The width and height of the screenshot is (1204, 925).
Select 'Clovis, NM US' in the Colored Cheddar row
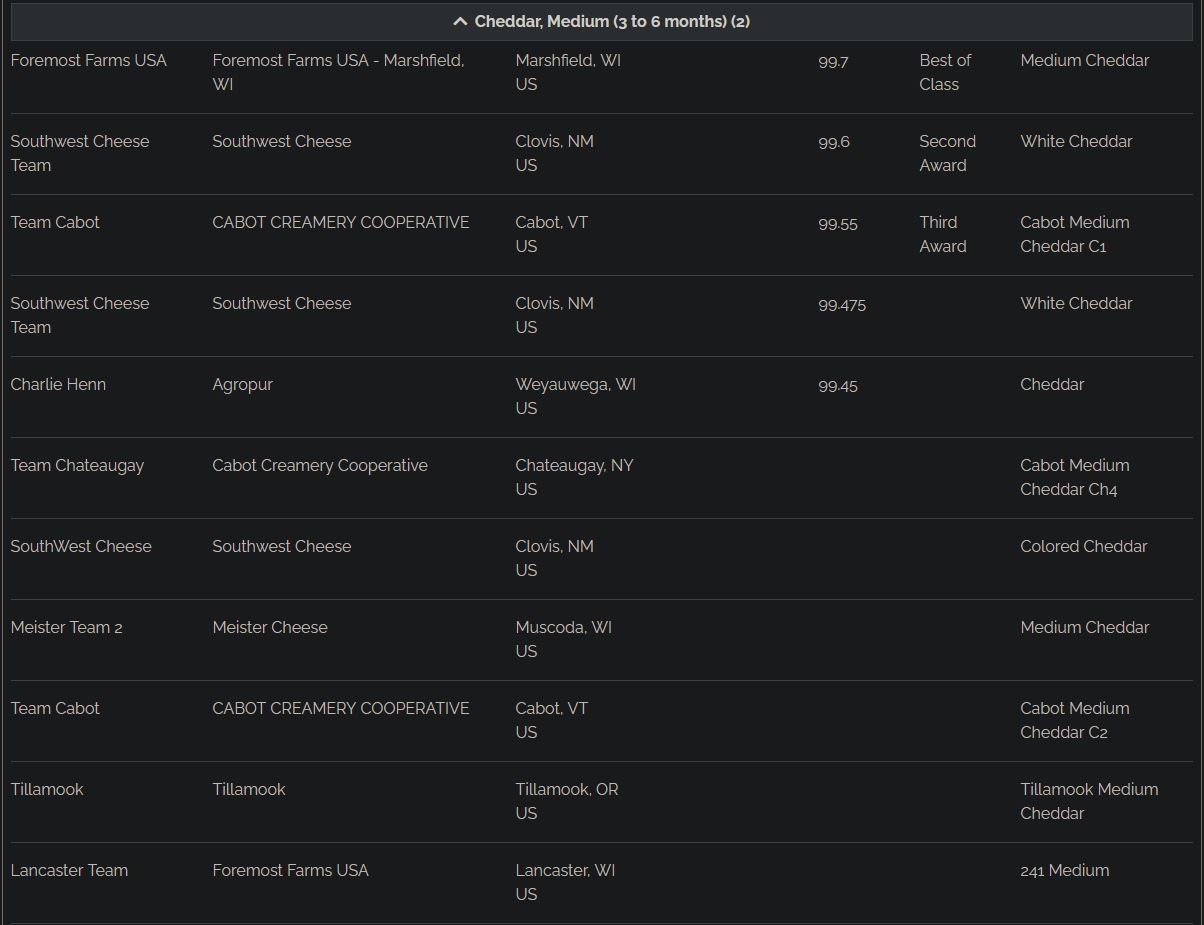coord(555,559)
